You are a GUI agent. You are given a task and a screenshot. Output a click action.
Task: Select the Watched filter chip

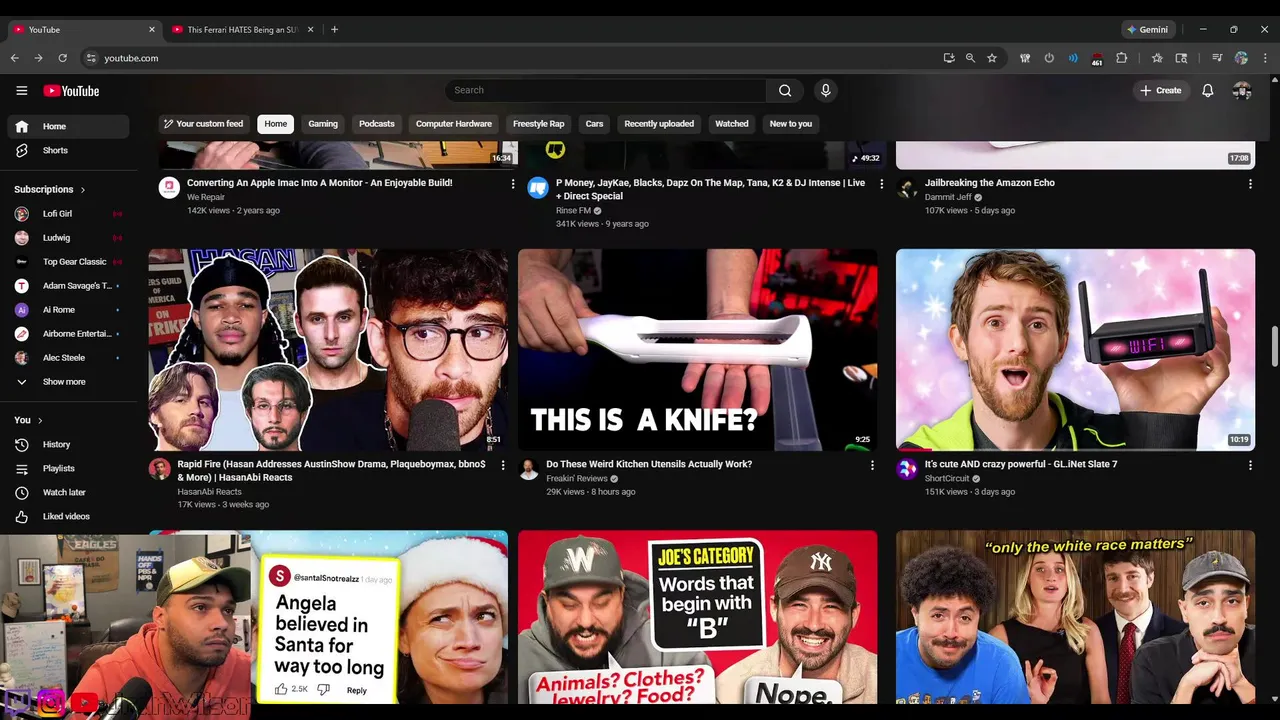[x=732, y=124]
